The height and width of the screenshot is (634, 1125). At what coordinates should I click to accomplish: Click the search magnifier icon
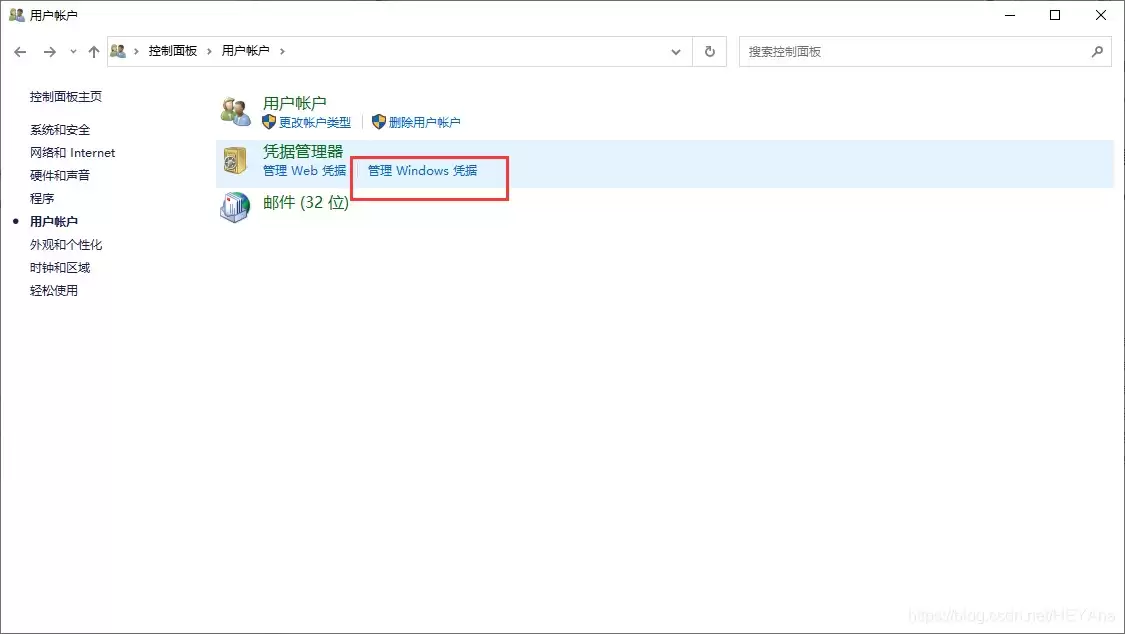point(1097,52)
